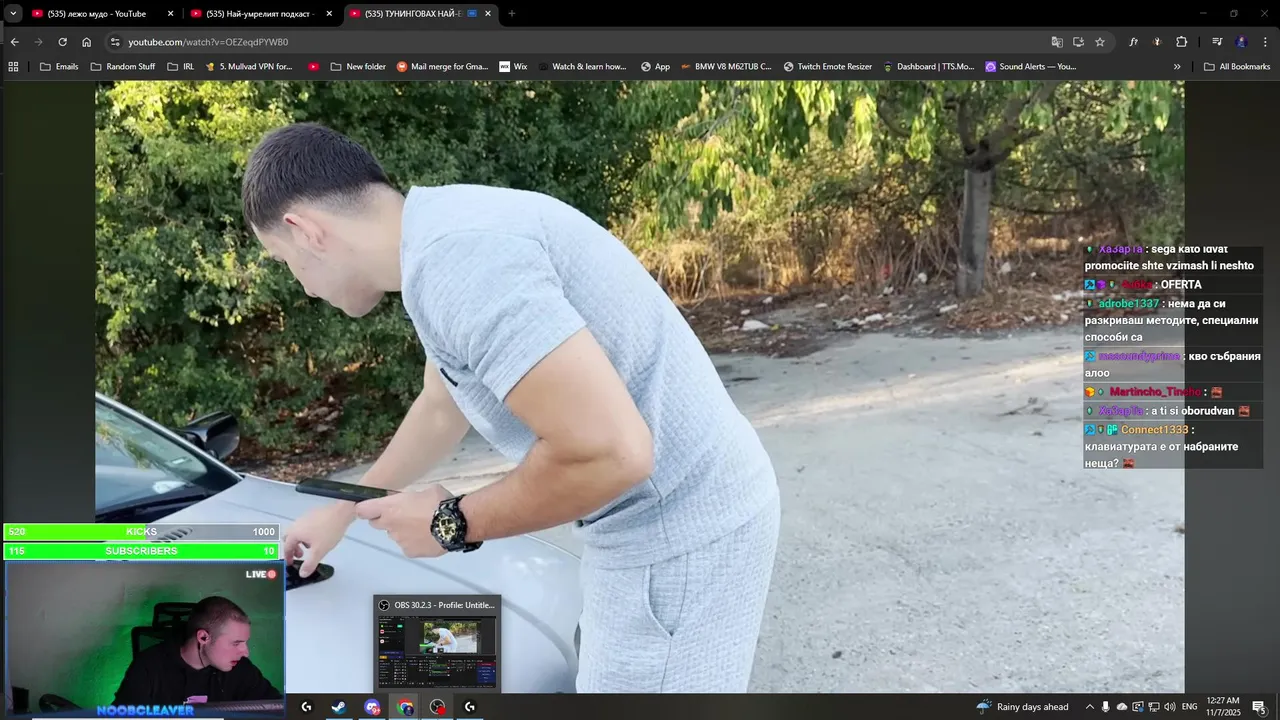Open the ENG language switcher
This screenshot has width=1280, height=720.
(1190, 707)
